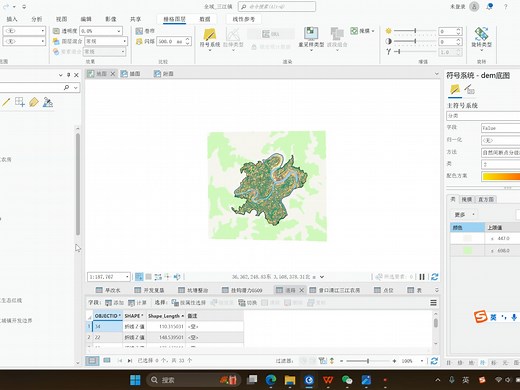The image size is (520, 390).
Task: Click the snapping grid icon below the map
Action: [x=139, y=277]
